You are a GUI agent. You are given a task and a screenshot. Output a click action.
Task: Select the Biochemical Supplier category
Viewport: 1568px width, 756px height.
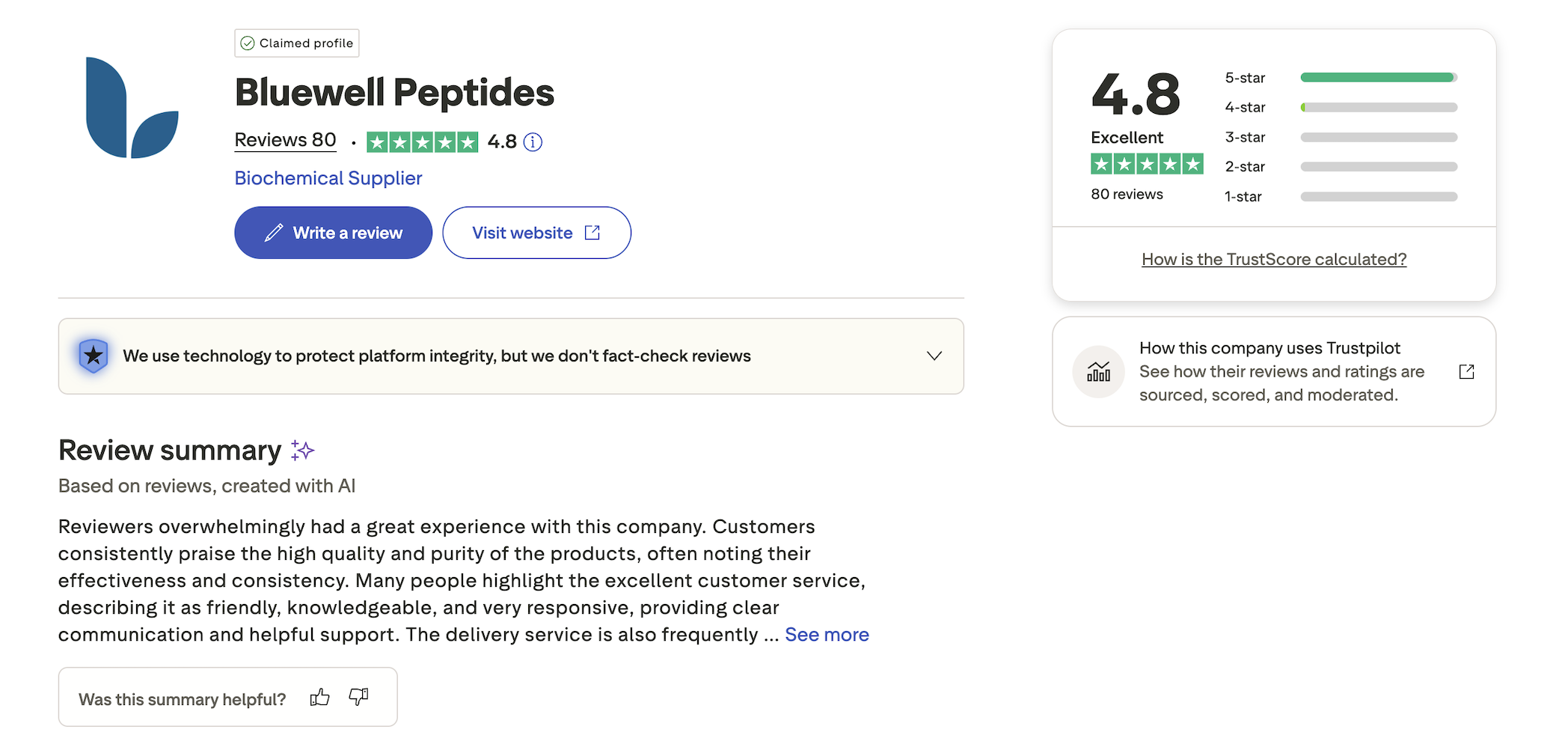328,178
